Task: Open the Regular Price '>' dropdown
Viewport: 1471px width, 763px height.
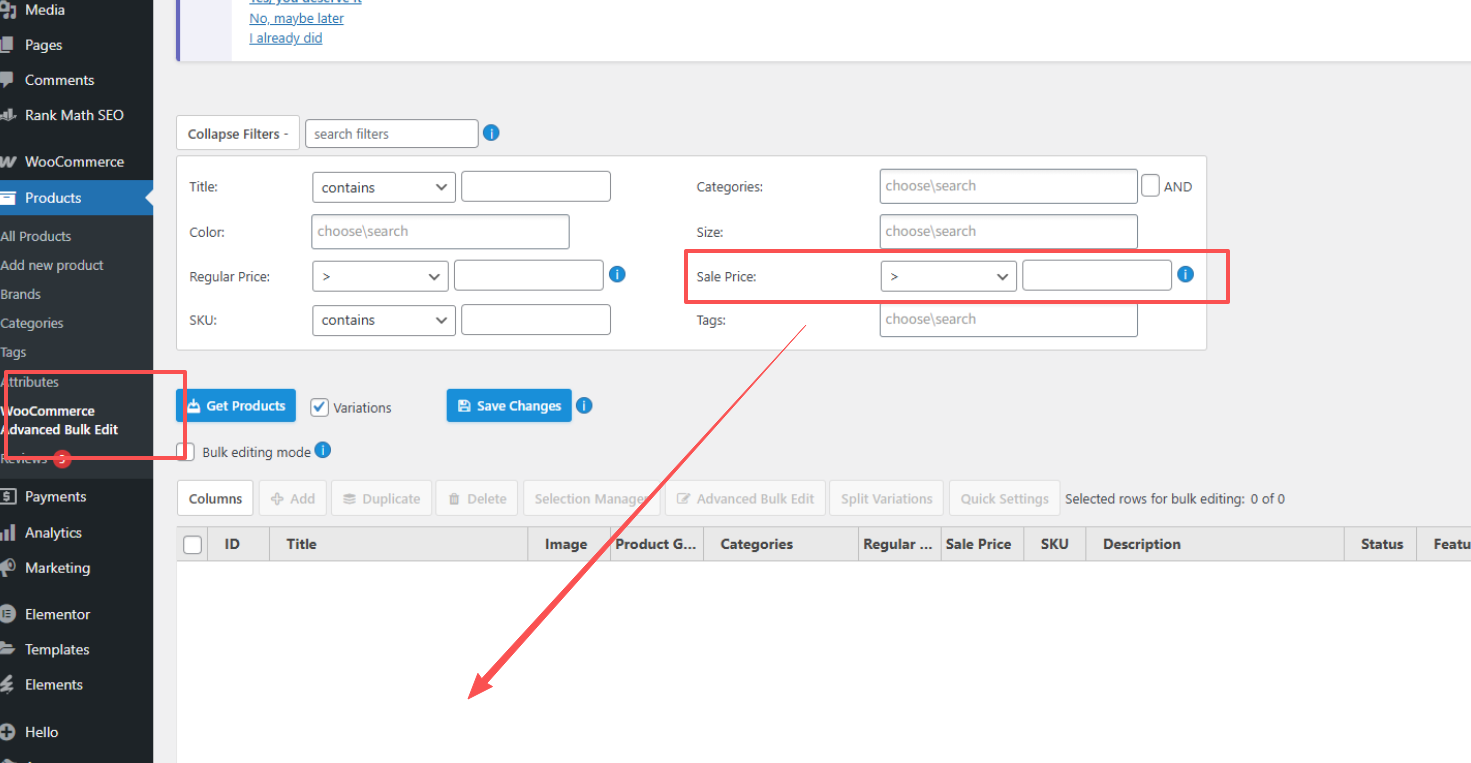Action: 380,276
